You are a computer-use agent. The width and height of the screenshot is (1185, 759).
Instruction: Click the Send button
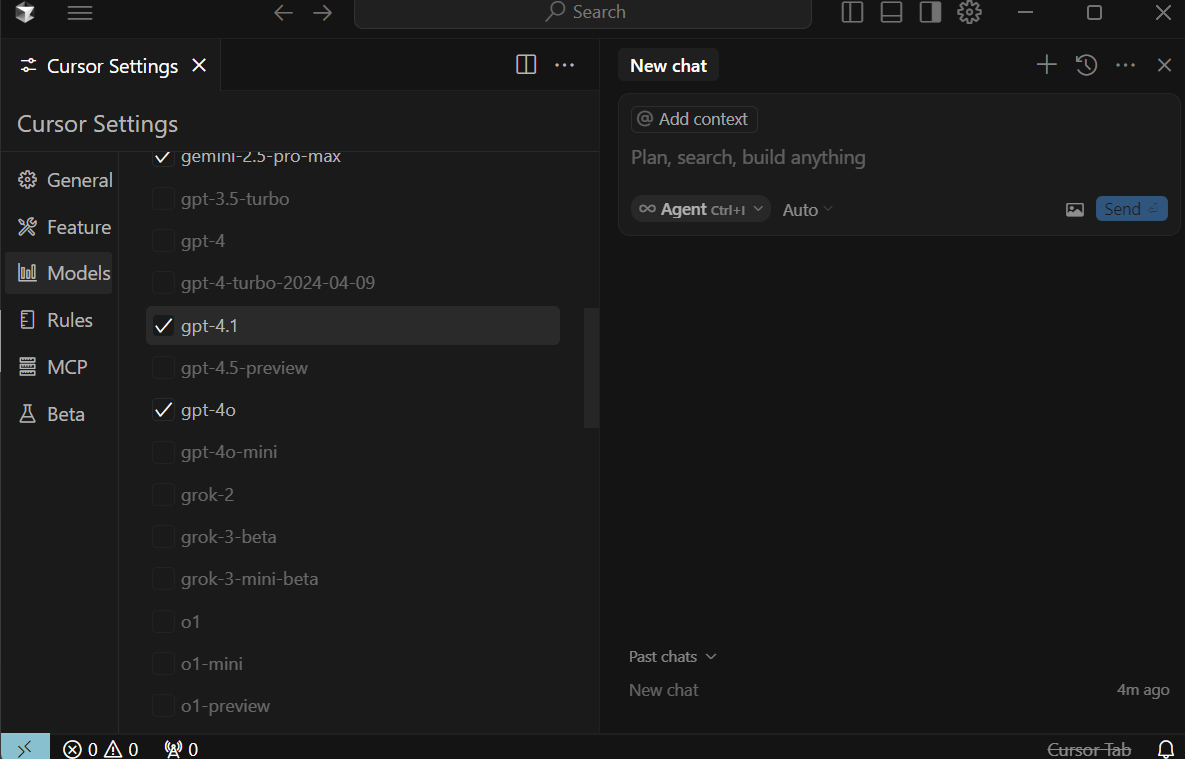point(1131,209)
